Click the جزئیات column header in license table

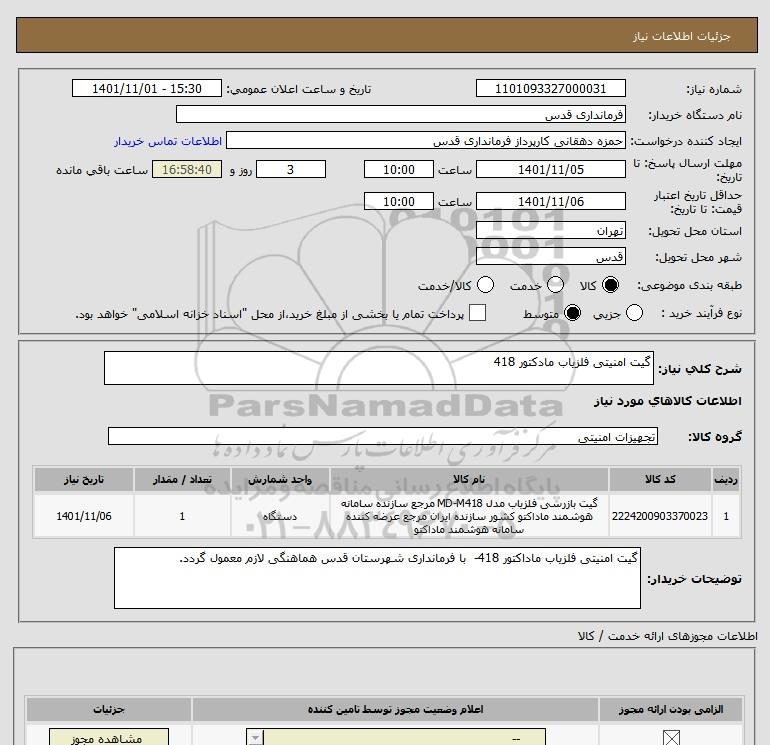point(109,709)
